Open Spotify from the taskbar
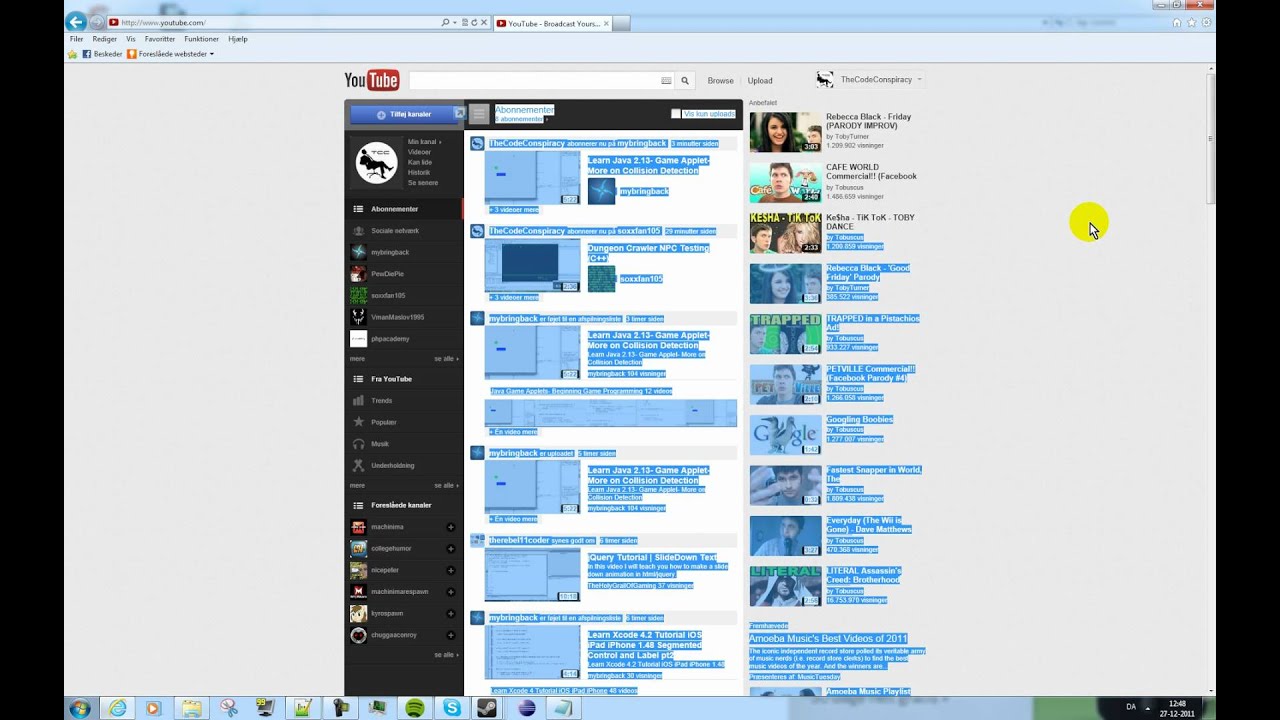This screenshot has width=1280, height=720. point(415,708)
